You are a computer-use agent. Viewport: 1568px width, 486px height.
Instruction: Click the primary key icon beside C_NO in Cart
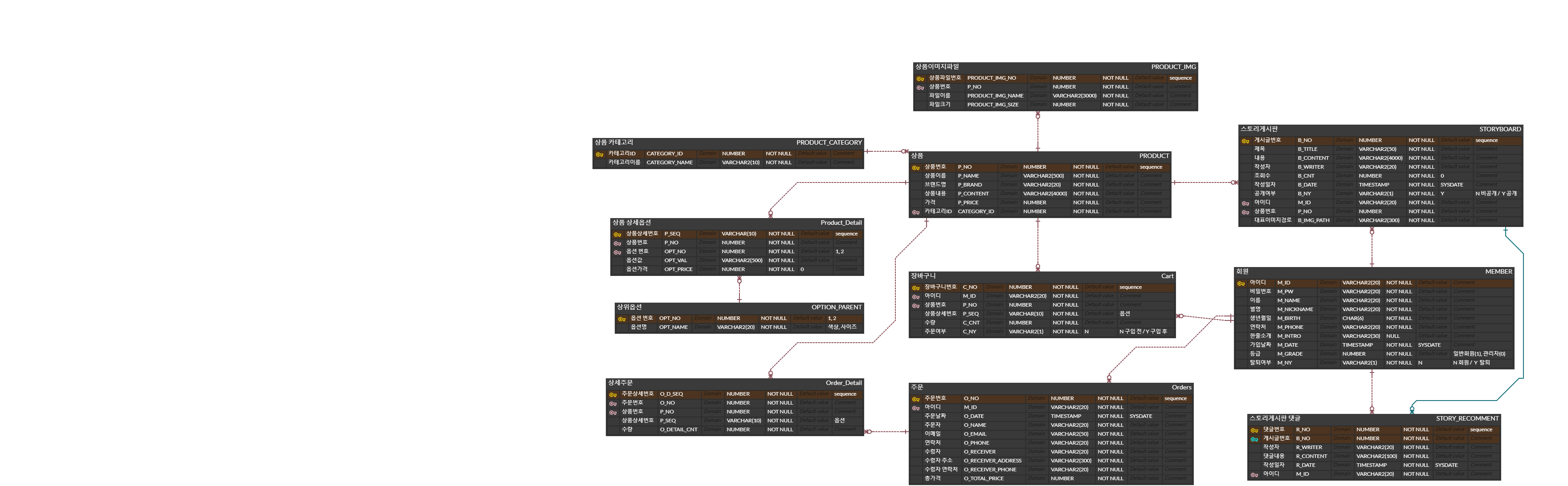click(915, 288)
